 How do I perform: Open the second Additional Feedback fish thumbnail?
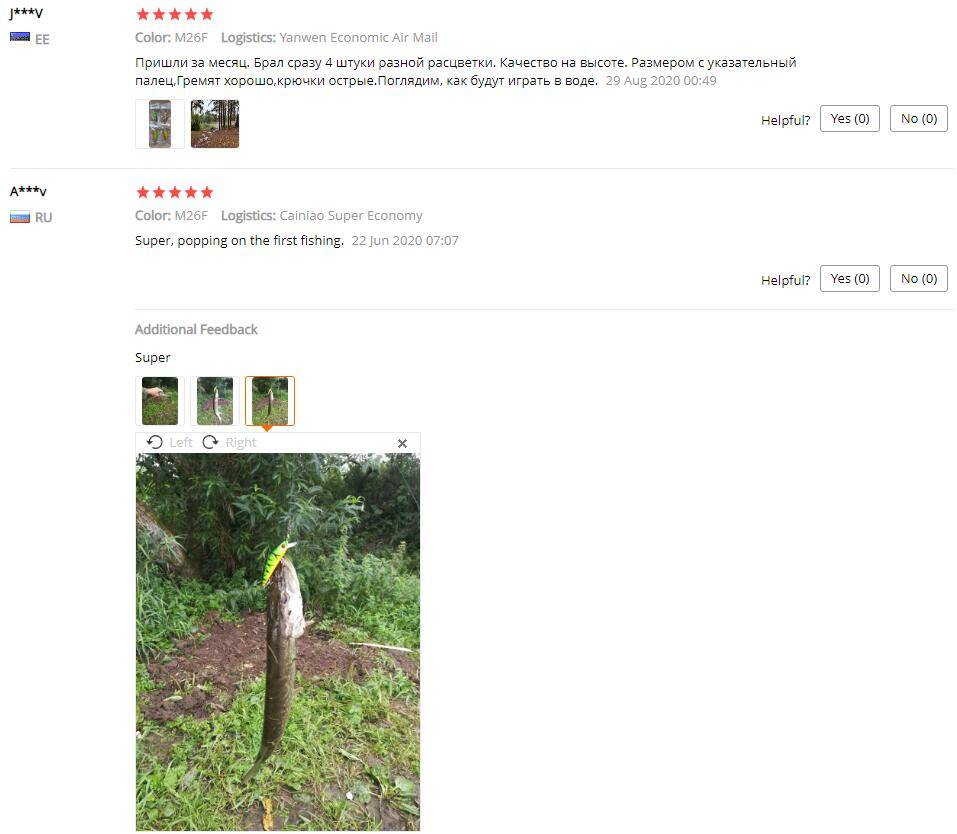(x=215, y=401)
